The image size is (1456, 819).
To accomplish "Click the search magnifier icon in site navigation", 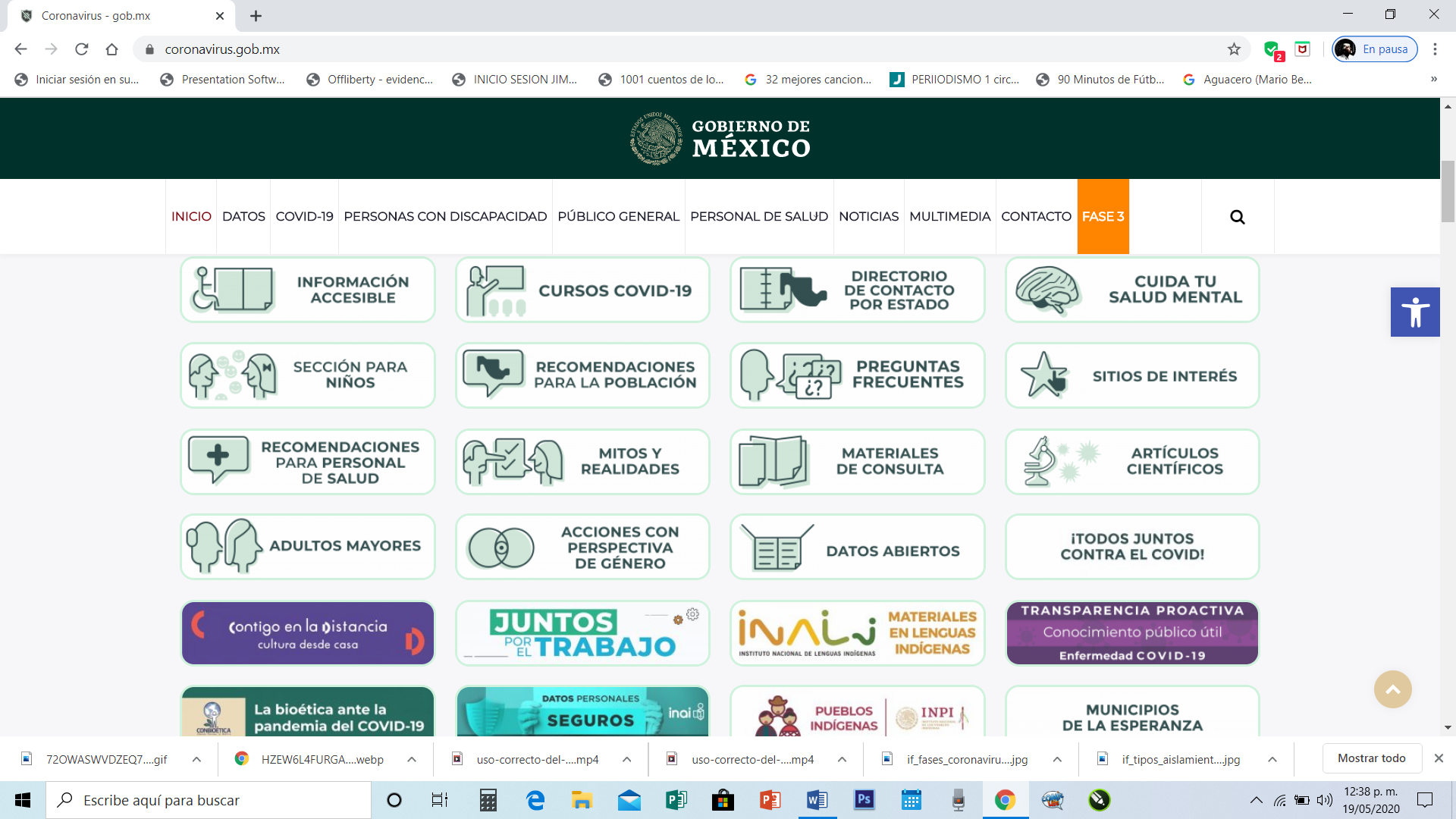I will tap(1237, 217).
